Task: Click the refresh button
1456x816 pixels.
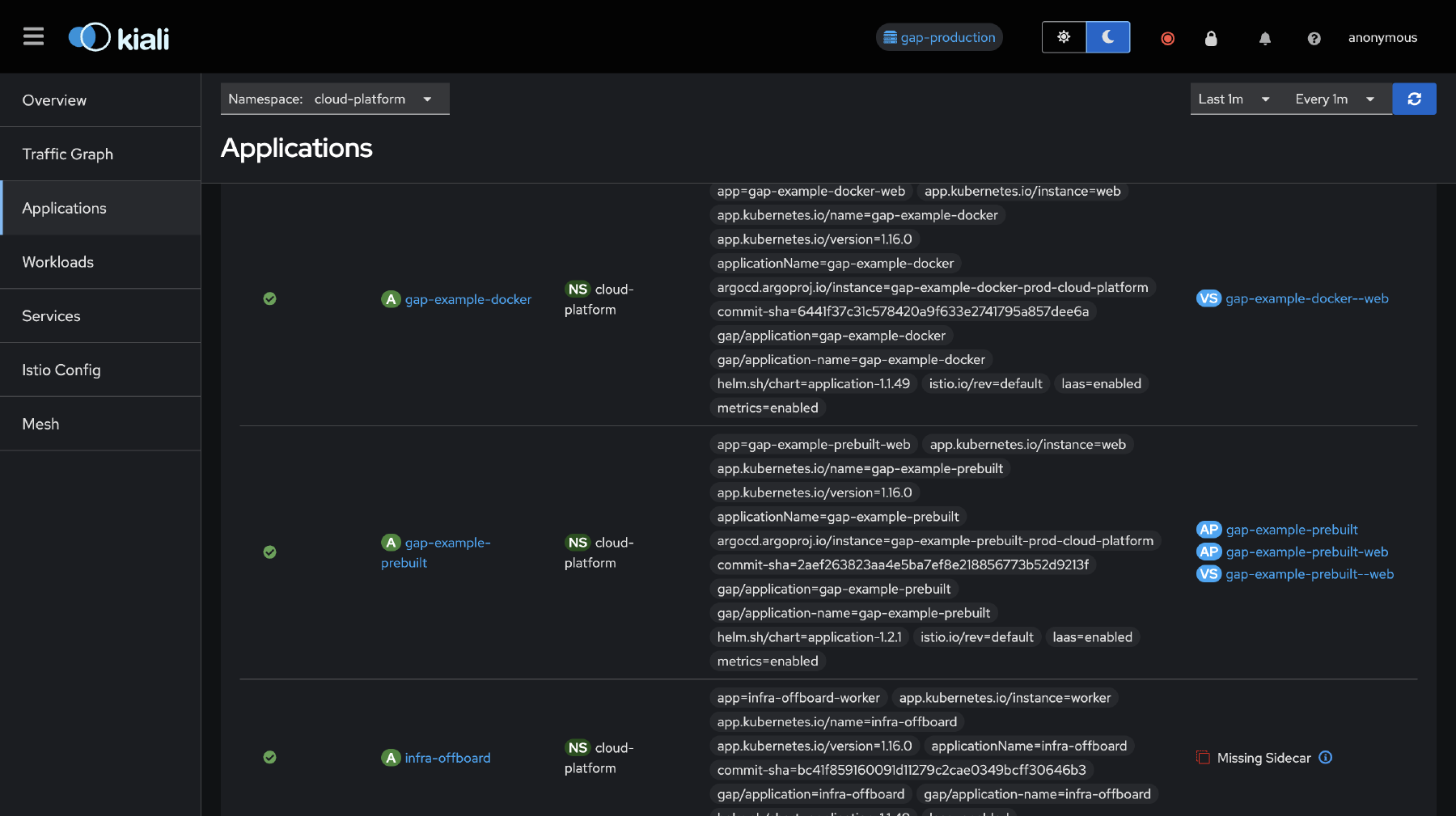Action: click(x=1414, y=99)
